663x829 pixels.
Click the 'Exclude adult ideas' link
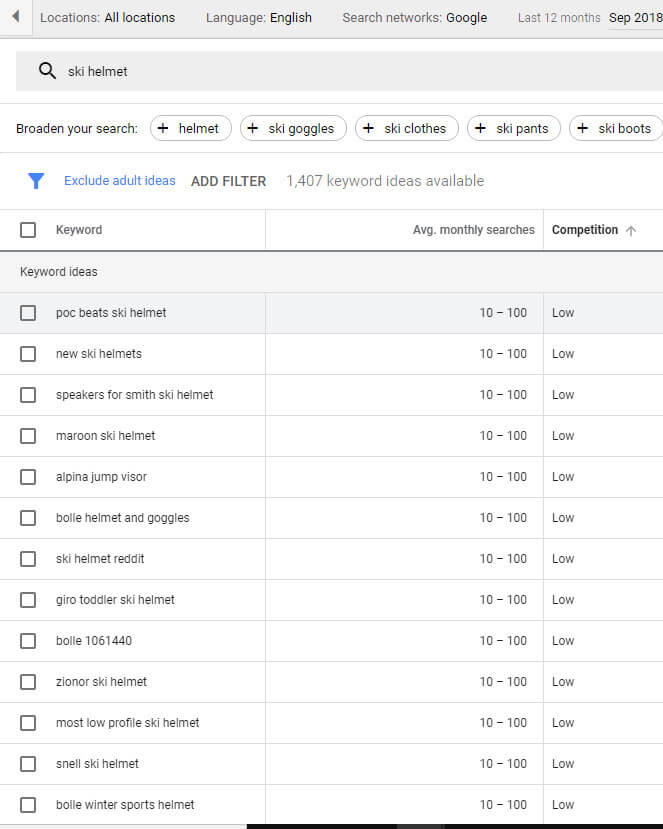[x=119, y=181]
